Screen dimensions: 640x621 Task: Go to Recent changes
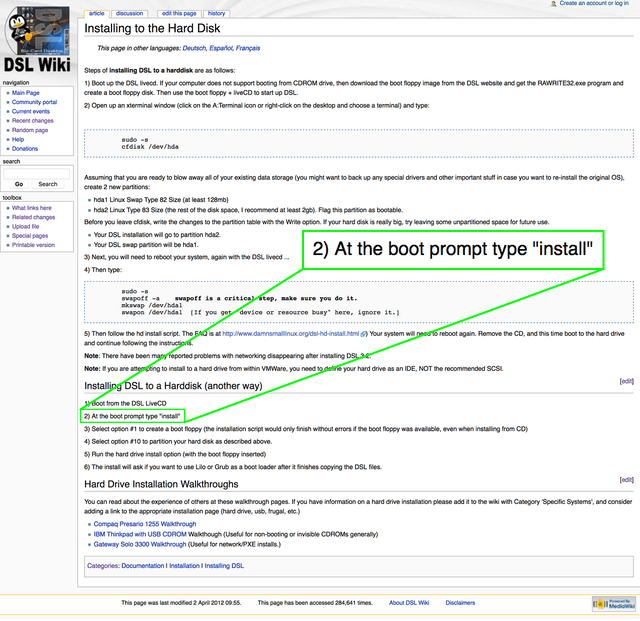[x=33, y=120]
